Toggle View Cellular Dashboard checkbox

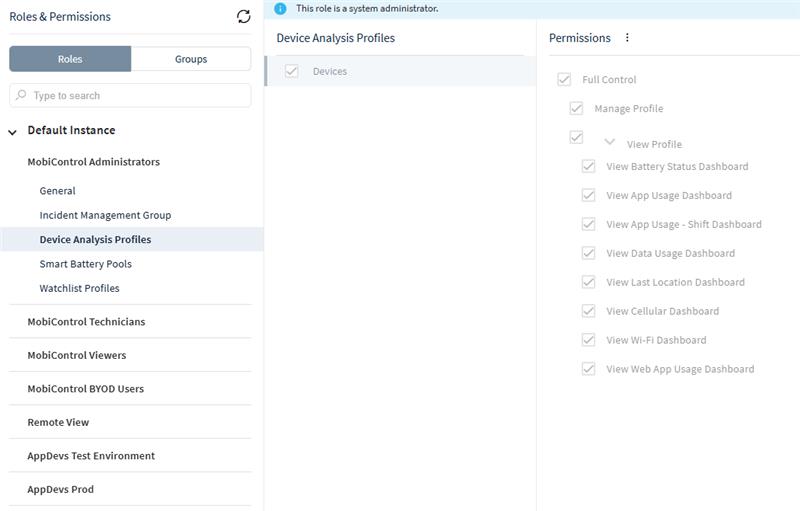pos(588,311)
